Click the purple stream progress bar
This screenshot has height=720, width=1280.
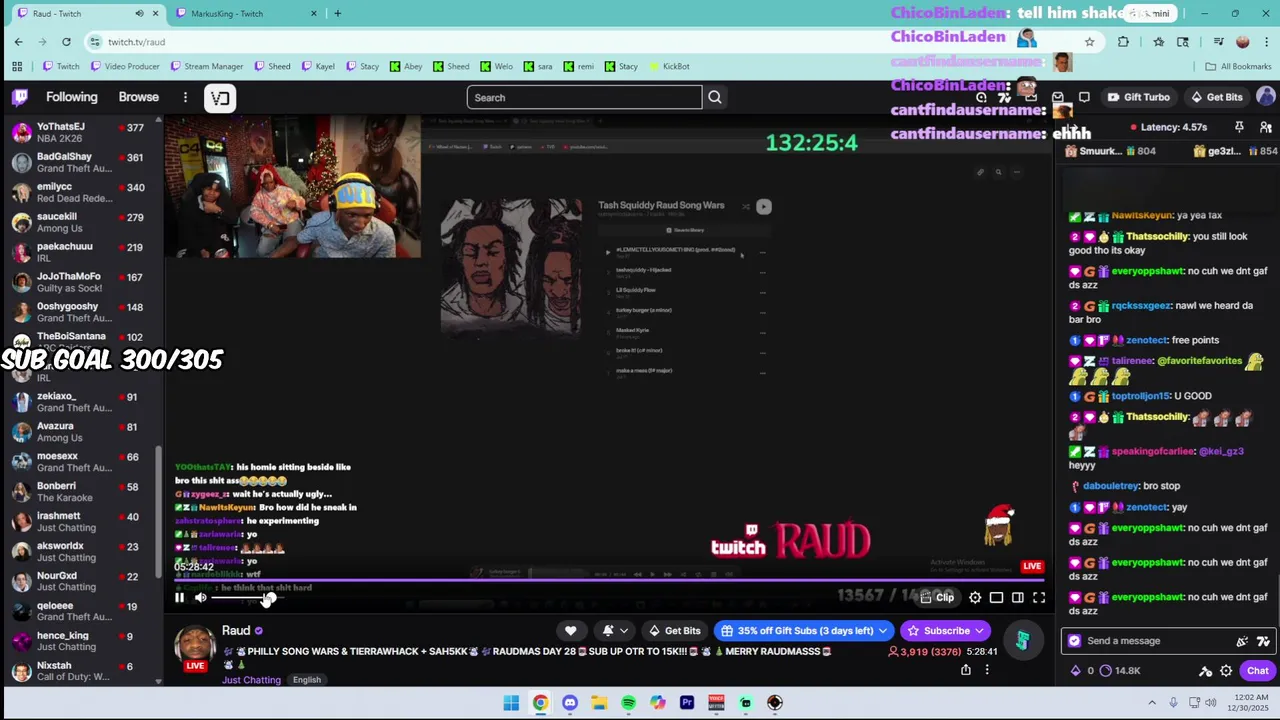click(608, 580)
